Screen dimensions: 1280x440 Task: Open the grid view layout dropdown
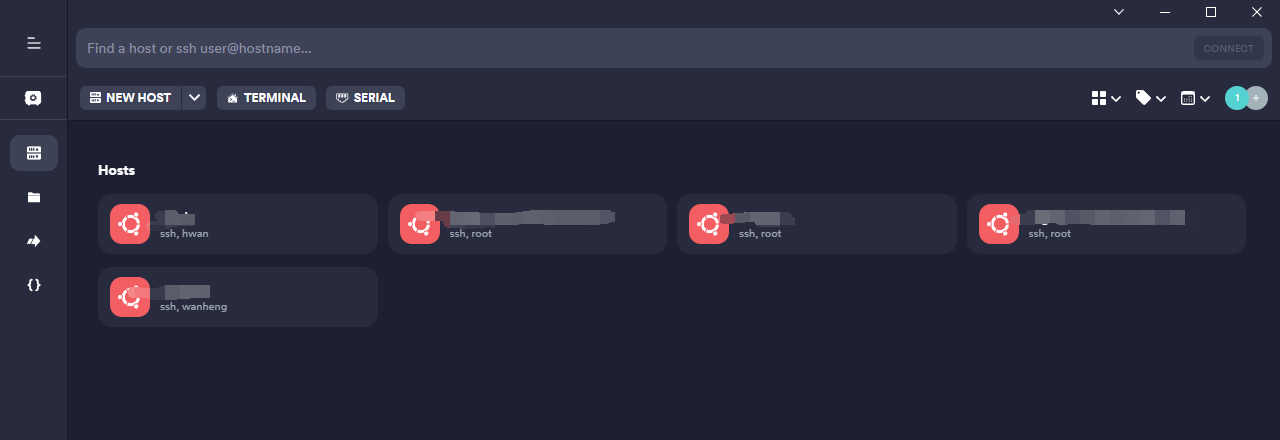tap(1106, 98)
